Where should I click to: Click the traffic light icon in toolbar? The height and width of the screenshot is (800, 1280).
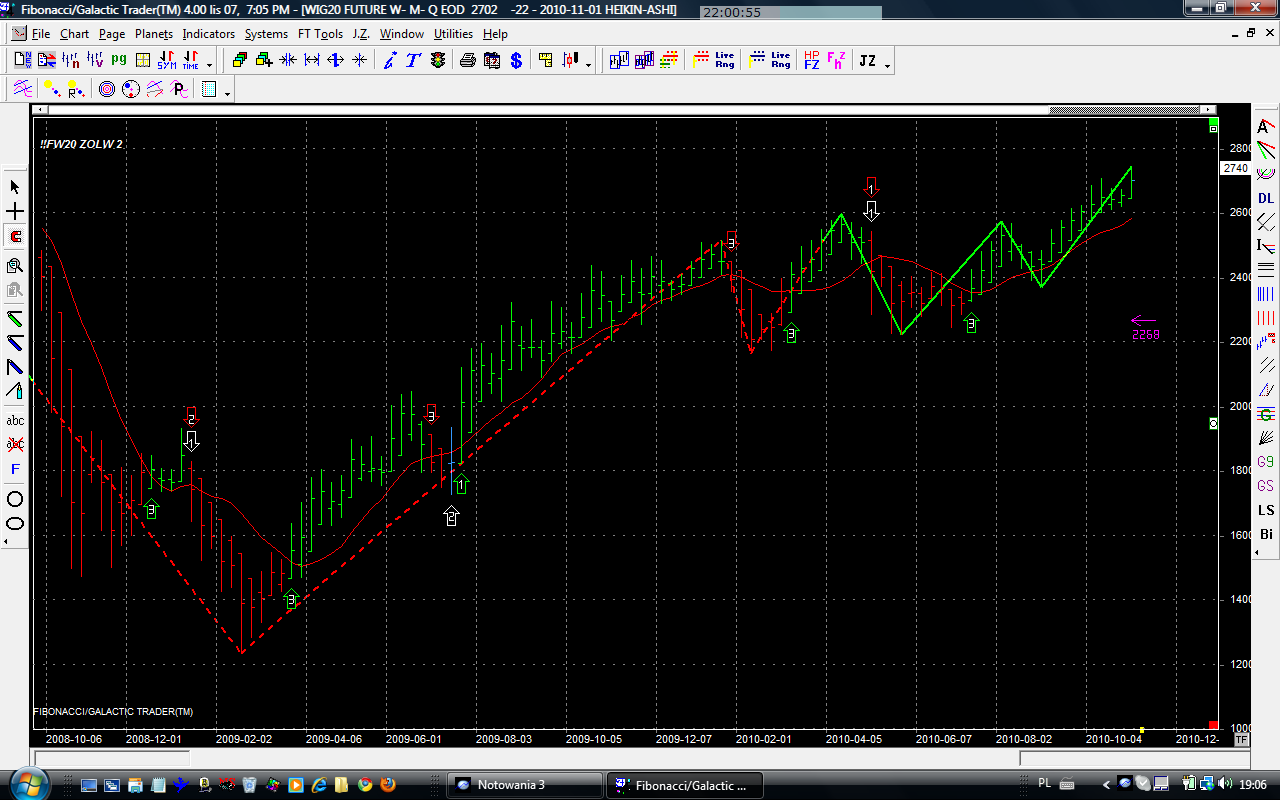pyautogui.click(x=438, y=61)
